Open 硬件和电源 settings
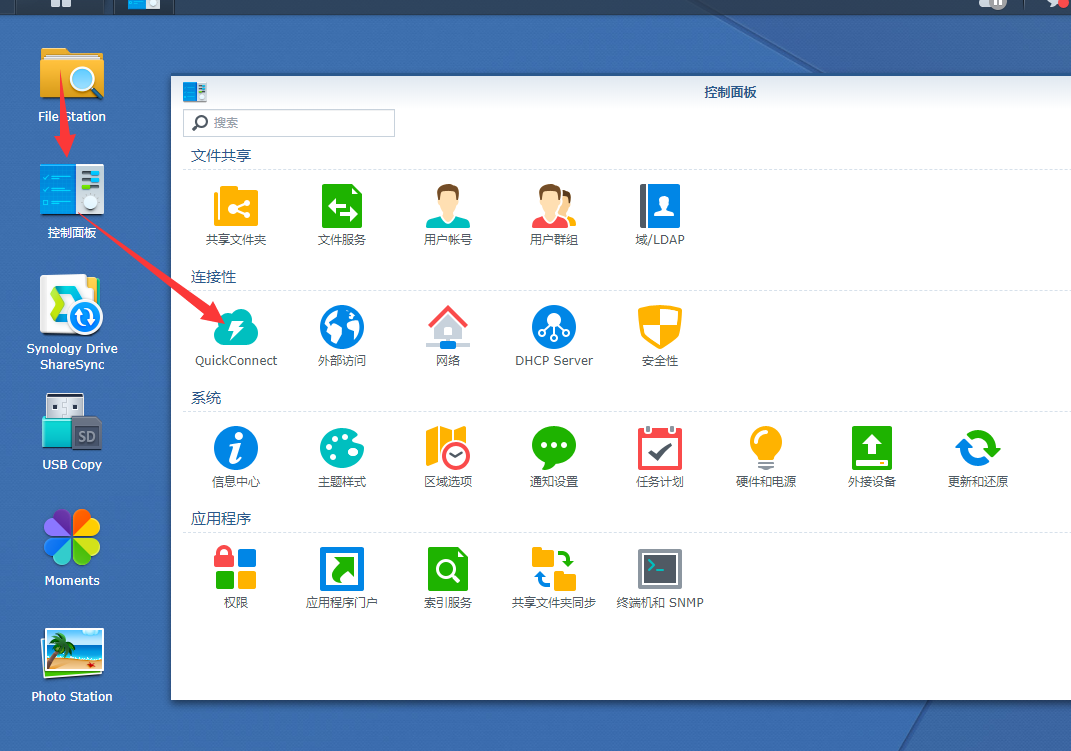Image resolution: width=1071 pixels, height=751 pixels. 766,457
